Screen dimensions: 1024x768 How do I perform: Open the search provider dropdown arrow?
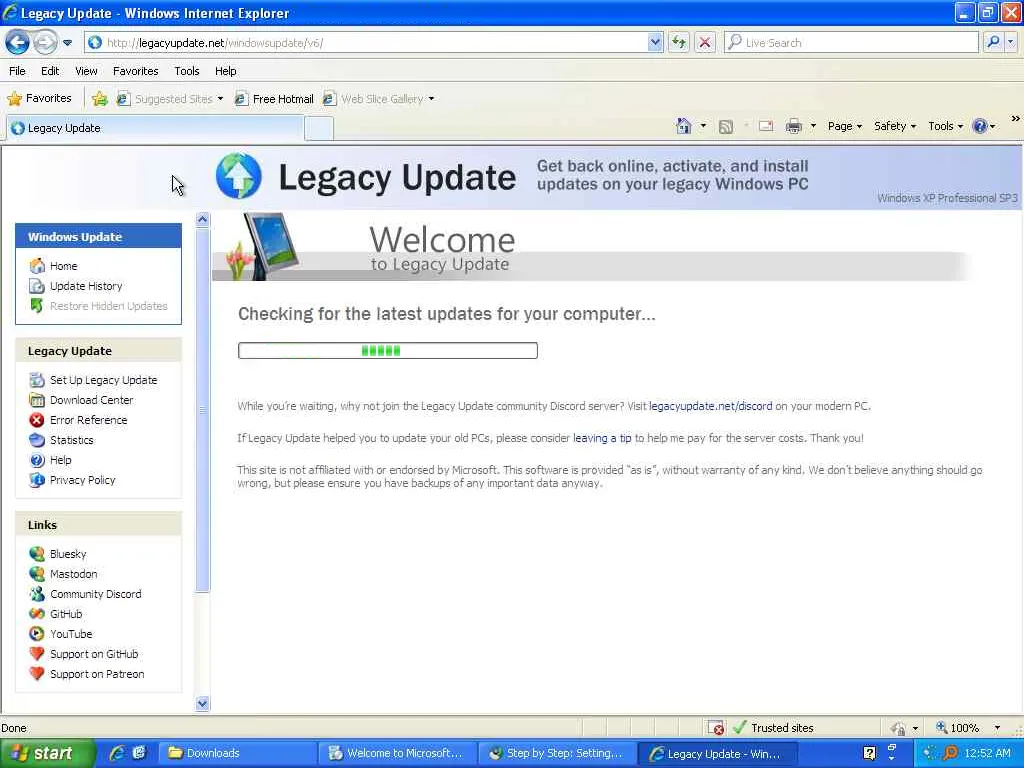[1011, 43]
